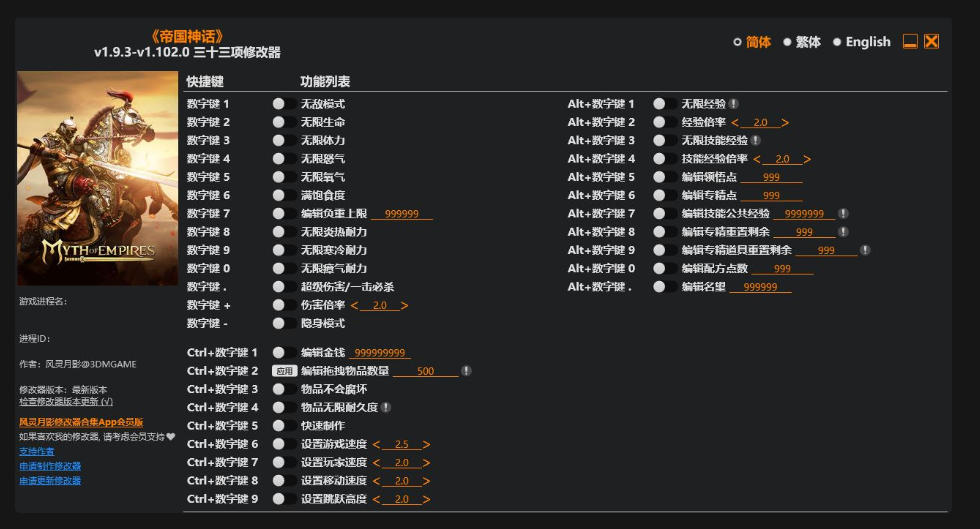Image resolution: width=980 pixels, height=529 pixels.
Task: Select 简体 language option
Action: [752, 42]
